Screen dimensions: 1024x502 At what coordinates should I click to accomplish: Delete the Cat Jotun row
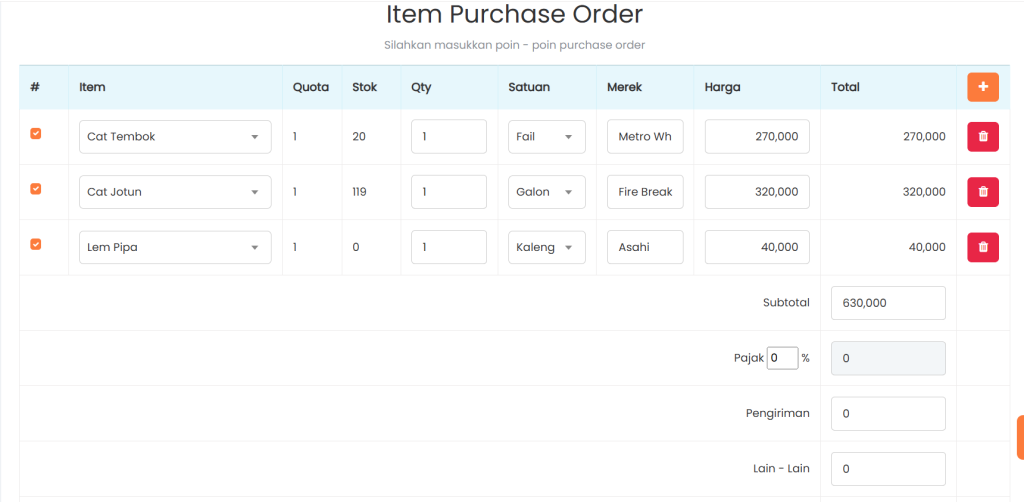(x=982, y=191)
